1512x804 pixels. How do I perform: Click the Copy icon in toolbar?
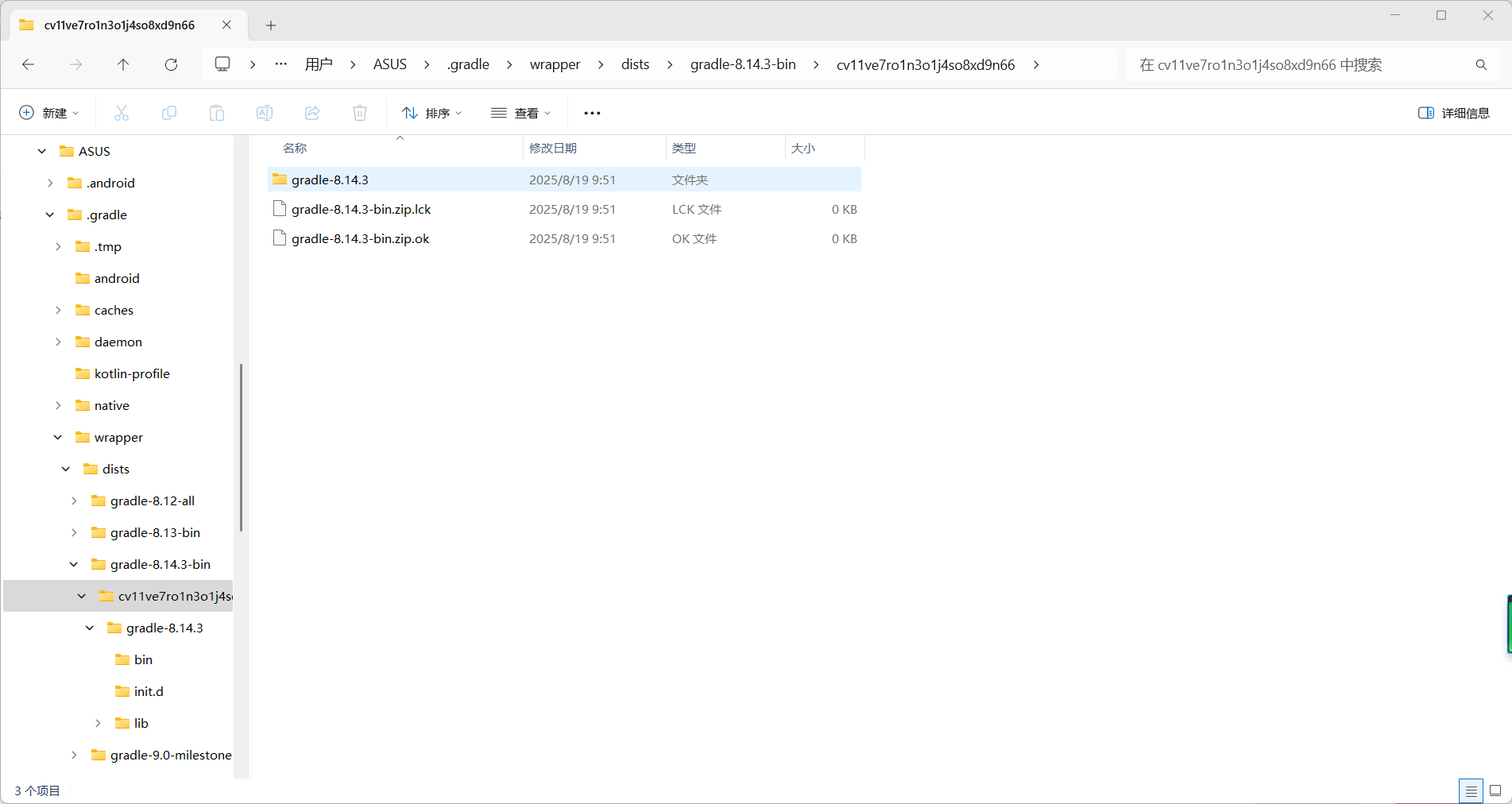coord(169,113)
